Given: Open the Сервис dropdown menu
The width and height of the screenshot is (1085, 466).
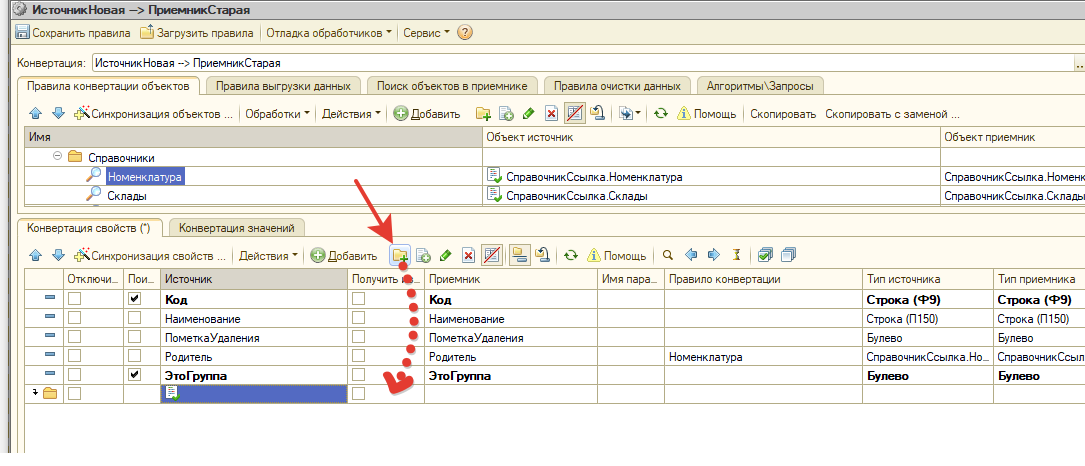Looking at the screenshot, I should coord(426,33).
